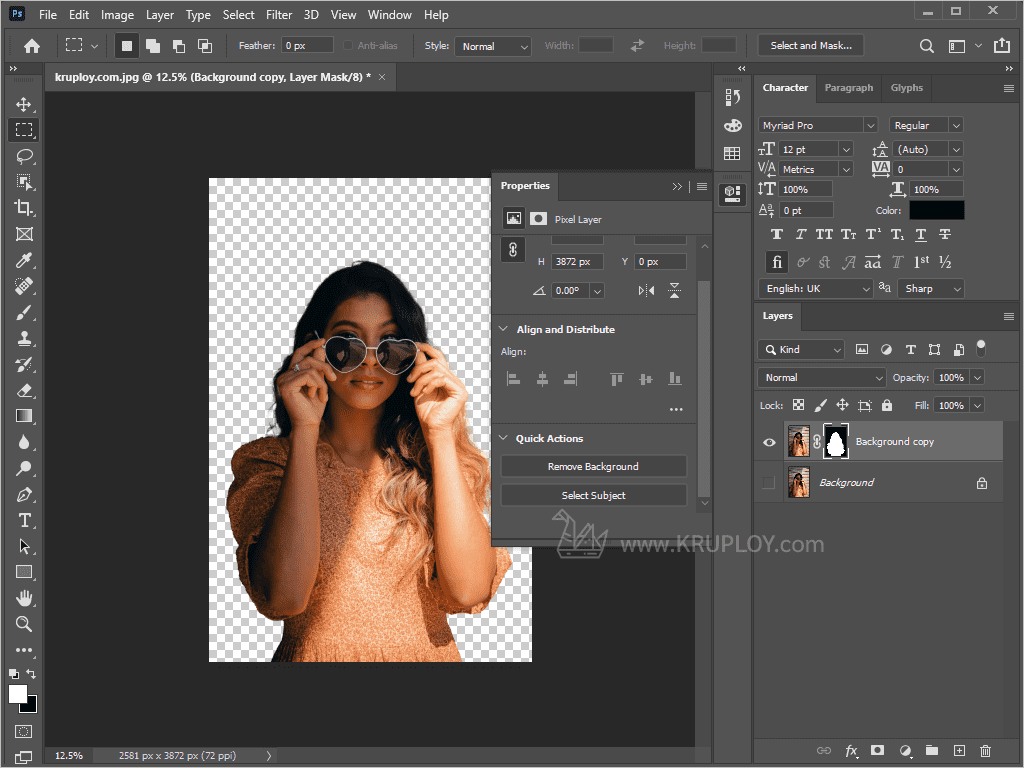1024x768 pixels.
Task: Select the Crop tool
Action: (24, 208)
